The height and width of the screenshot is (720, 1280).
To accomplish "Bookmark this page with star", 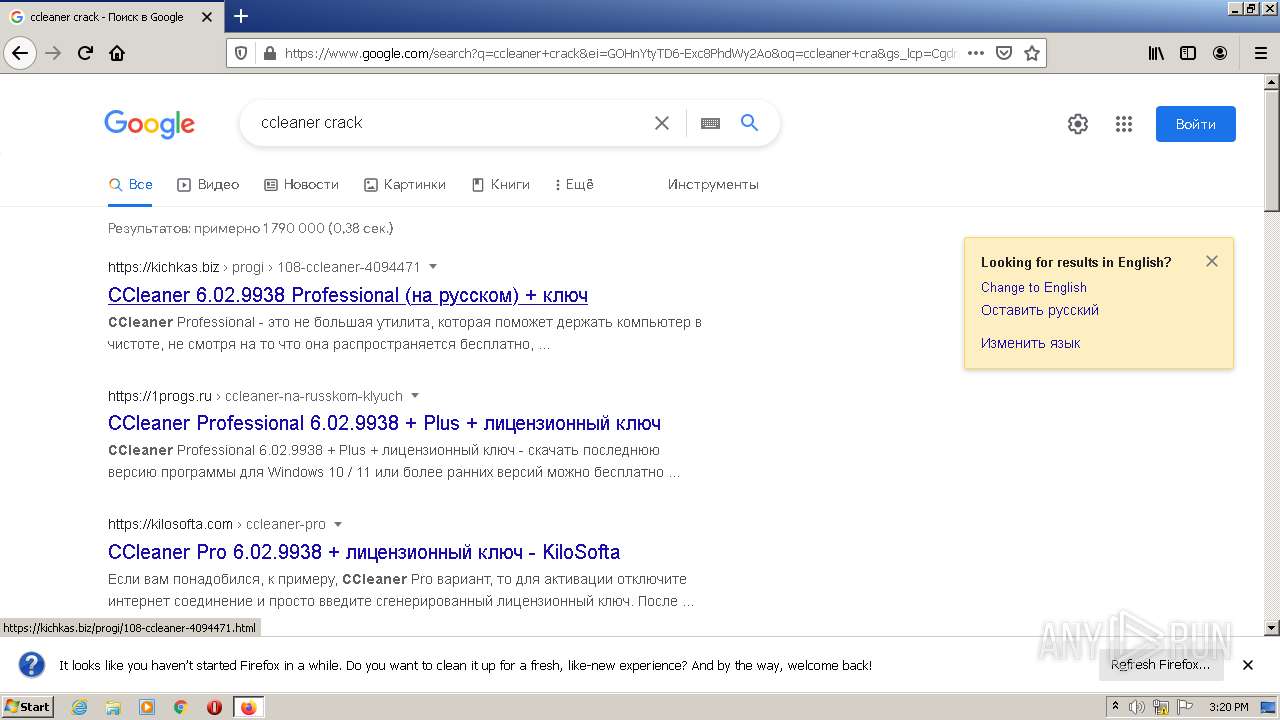I will pos(1032,53).
